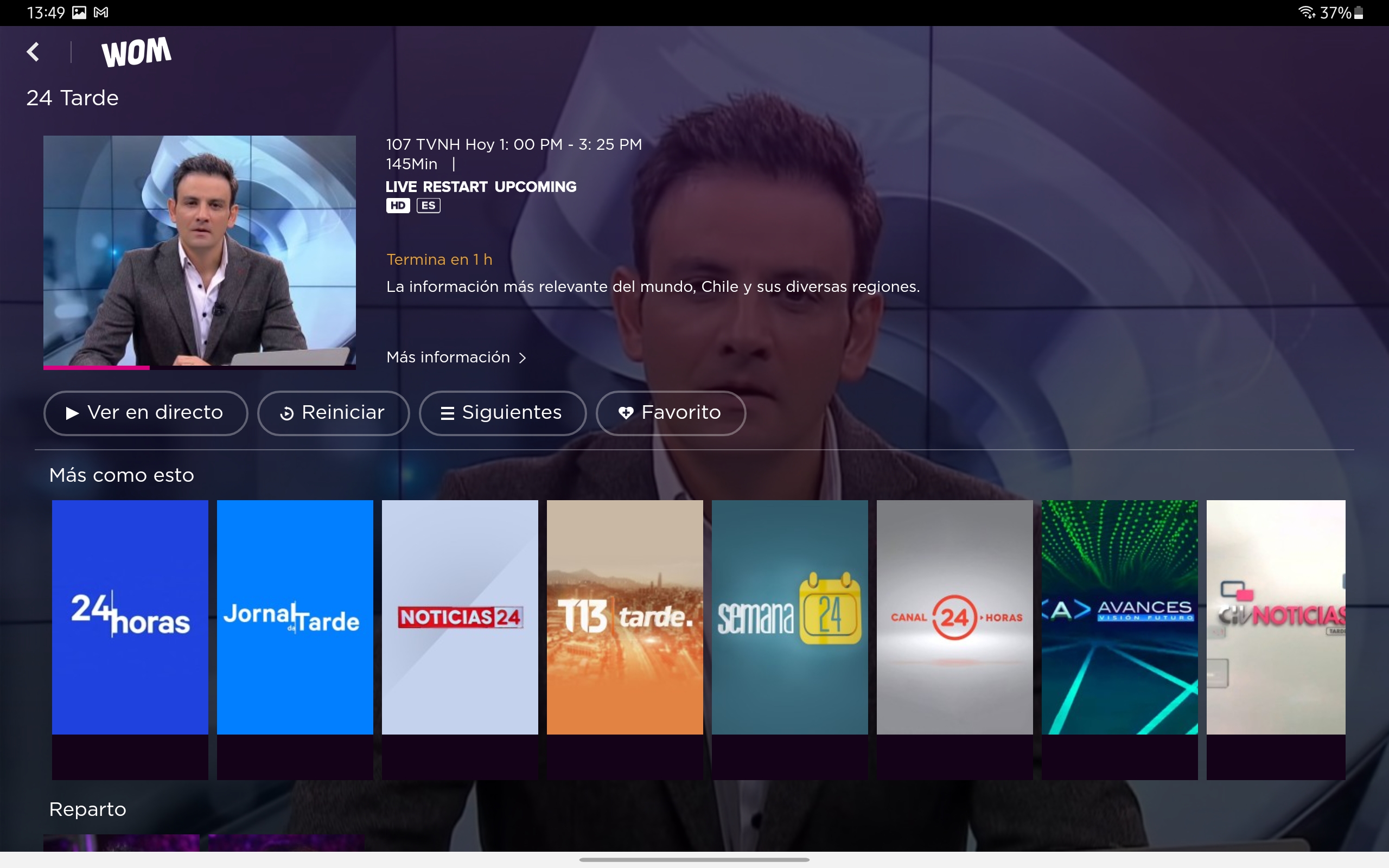Select the Jornal da Tarde tile

[295, 617]
